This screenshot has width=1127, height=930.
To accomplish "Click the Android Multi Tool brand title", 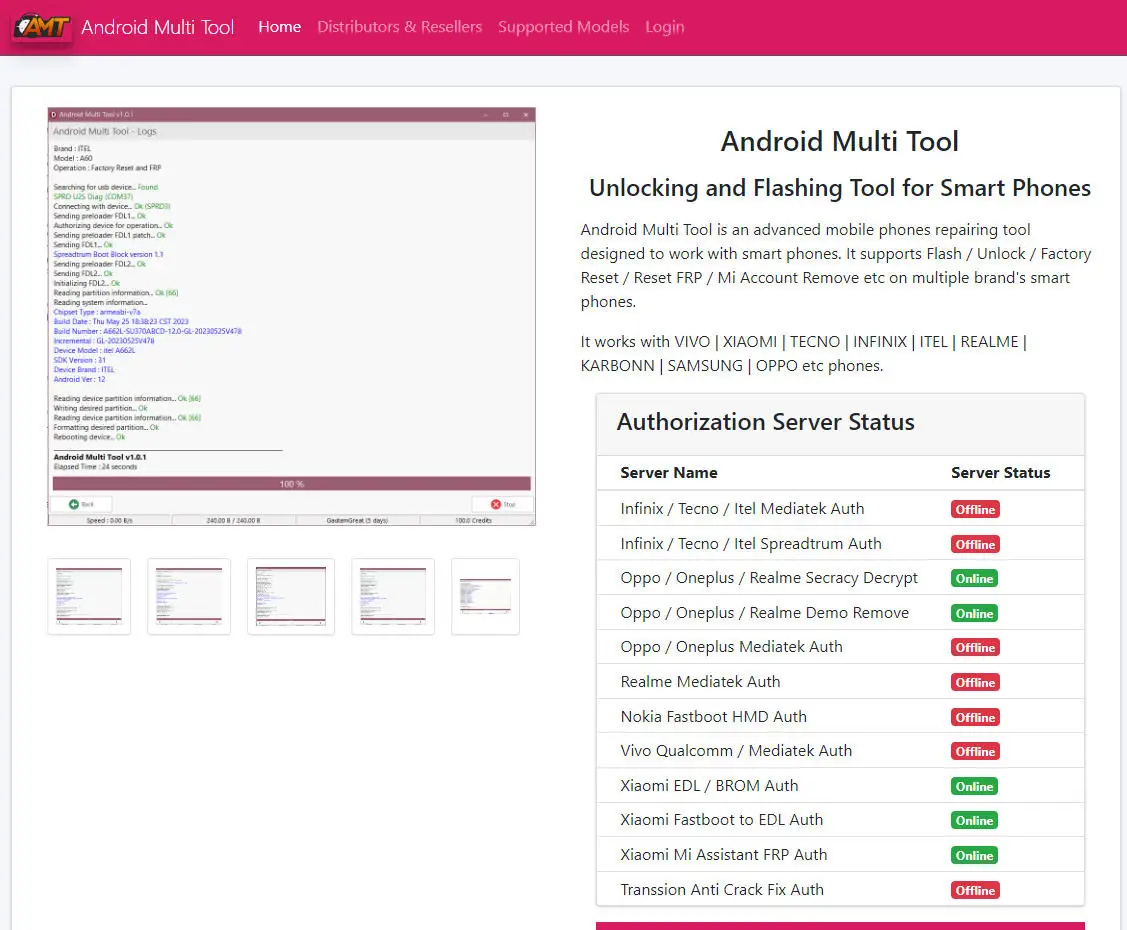I will (157, 27).
